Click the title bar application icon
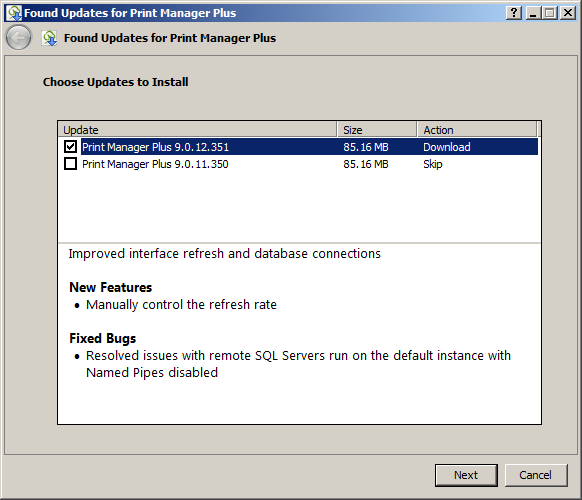 coord(14,13)
